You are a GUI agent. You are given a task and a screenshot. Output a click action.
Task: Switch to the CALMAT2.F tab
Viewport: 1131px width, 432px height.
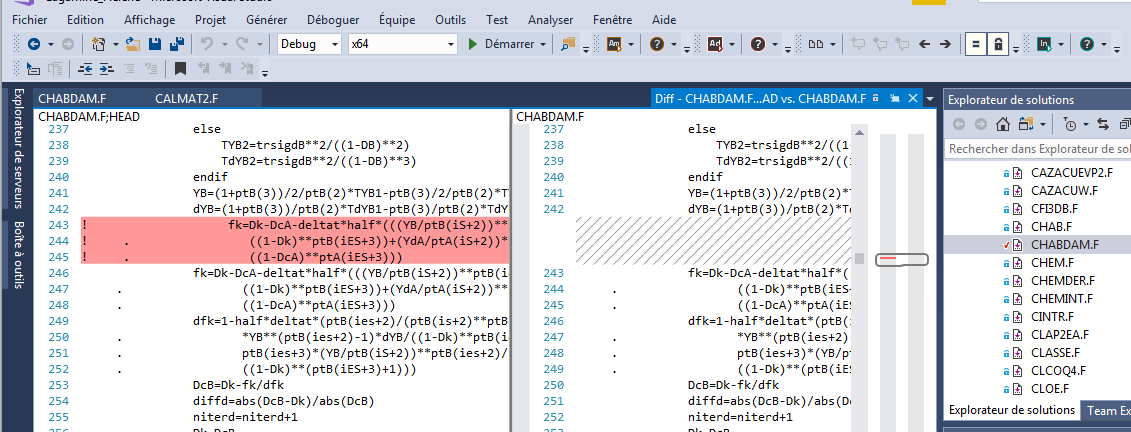[186, 99]
